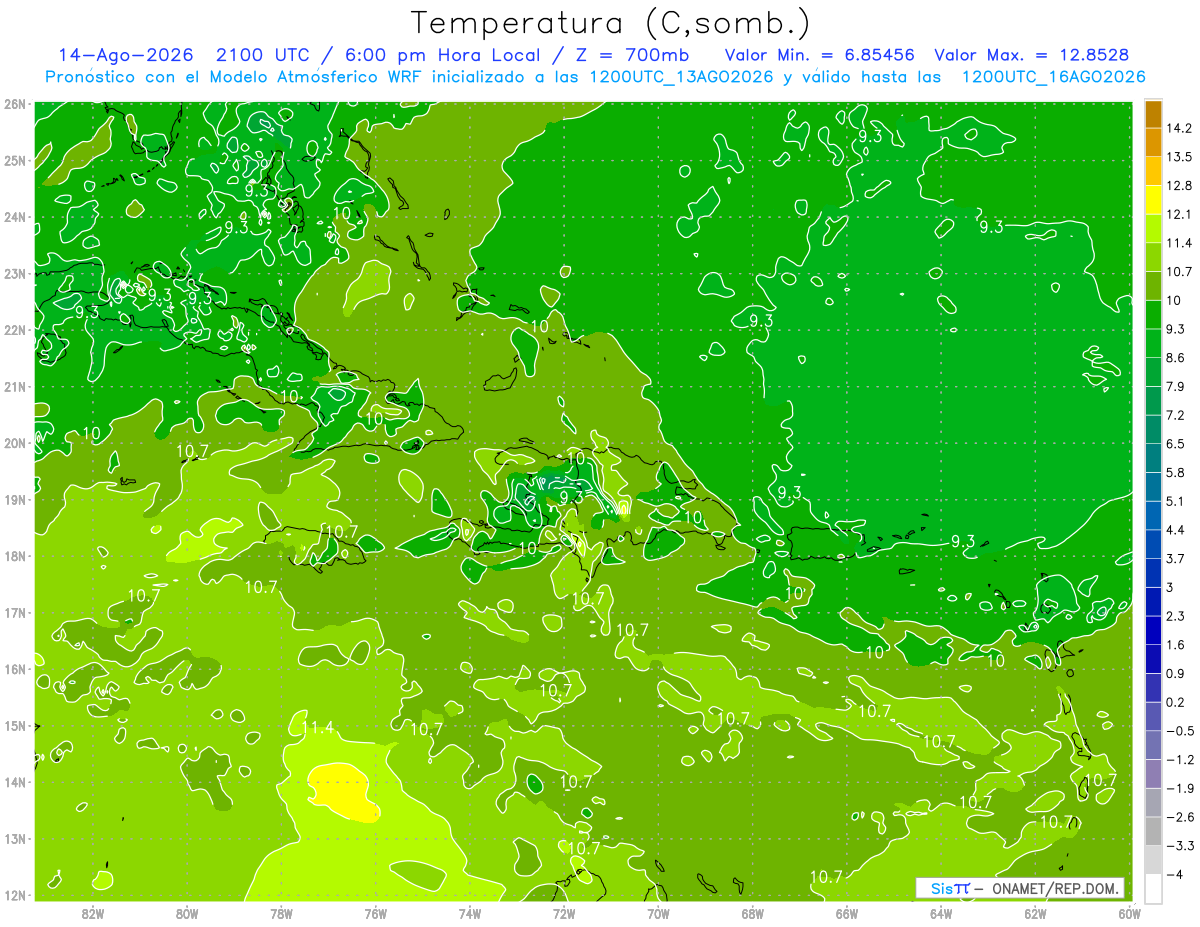This screenshot has width=1200, height=927.
Task: Click the 70W longitude axis label
Action: click(x=658, y=913)
